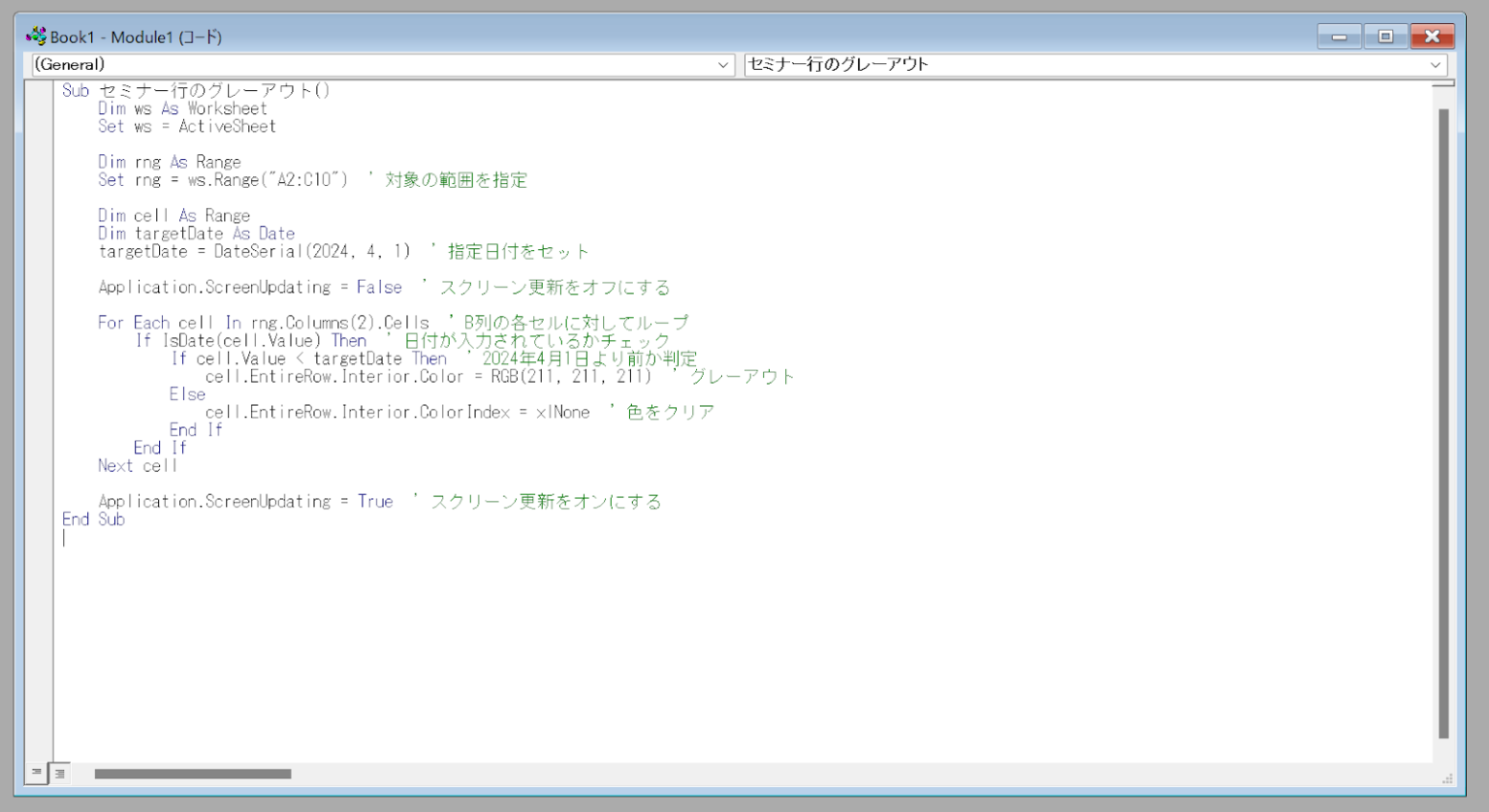
Task: Set a breakpoint in the margin beside the If IsDate line
Action: coord(39,340)
